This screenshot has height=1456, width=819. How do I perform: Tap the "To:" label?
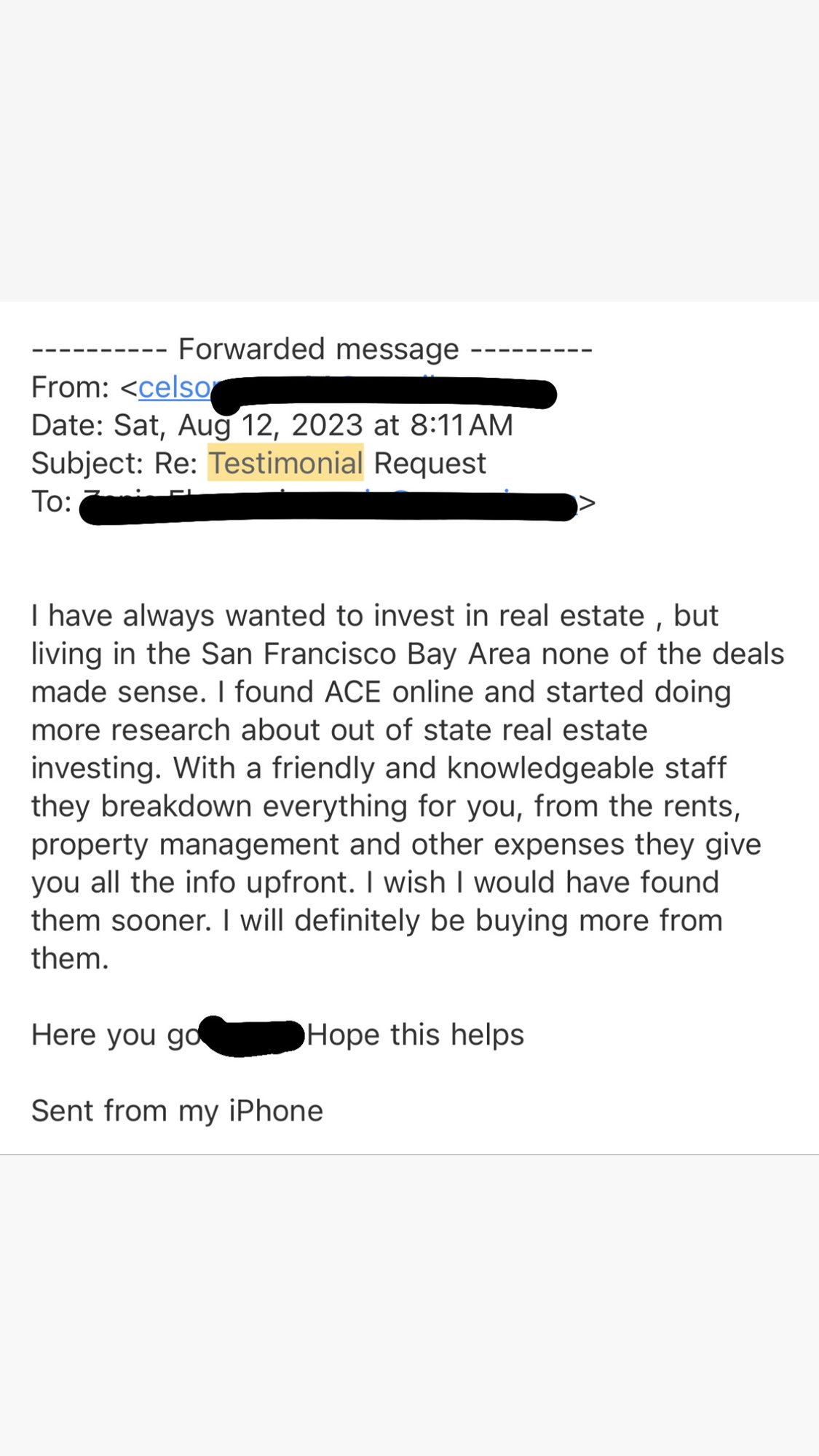point(51,502)
